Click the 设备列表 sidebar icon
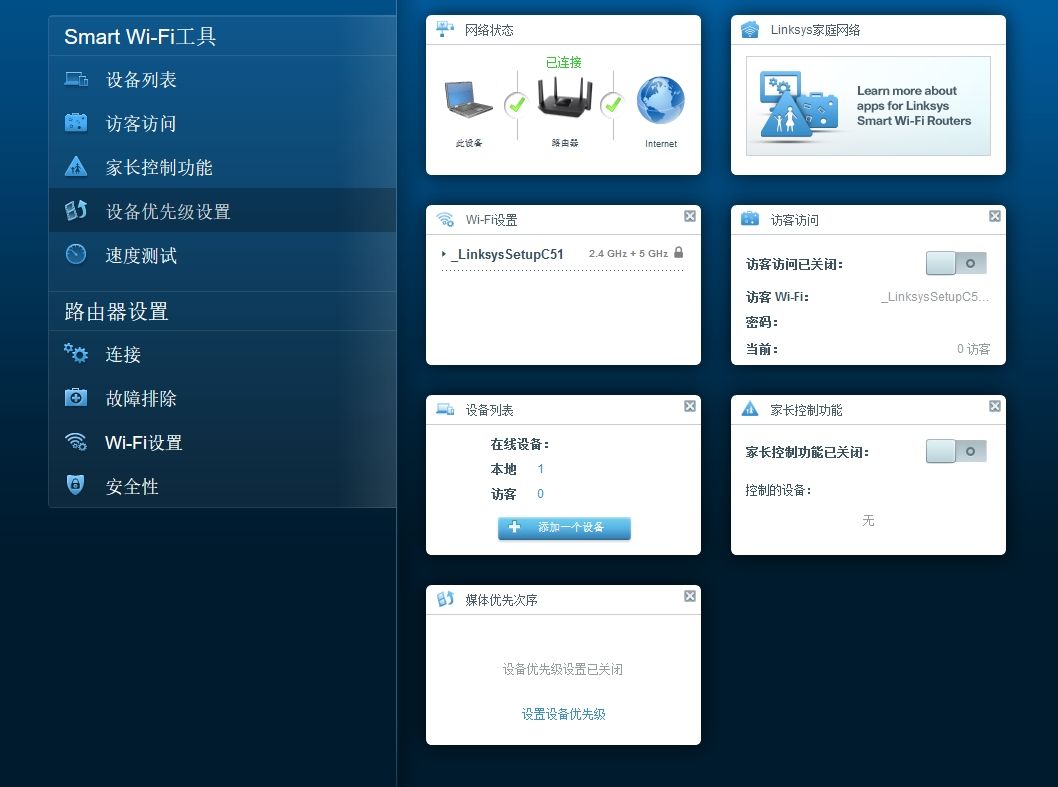Viewport: 1058px width, 787px height. [76, 80]
